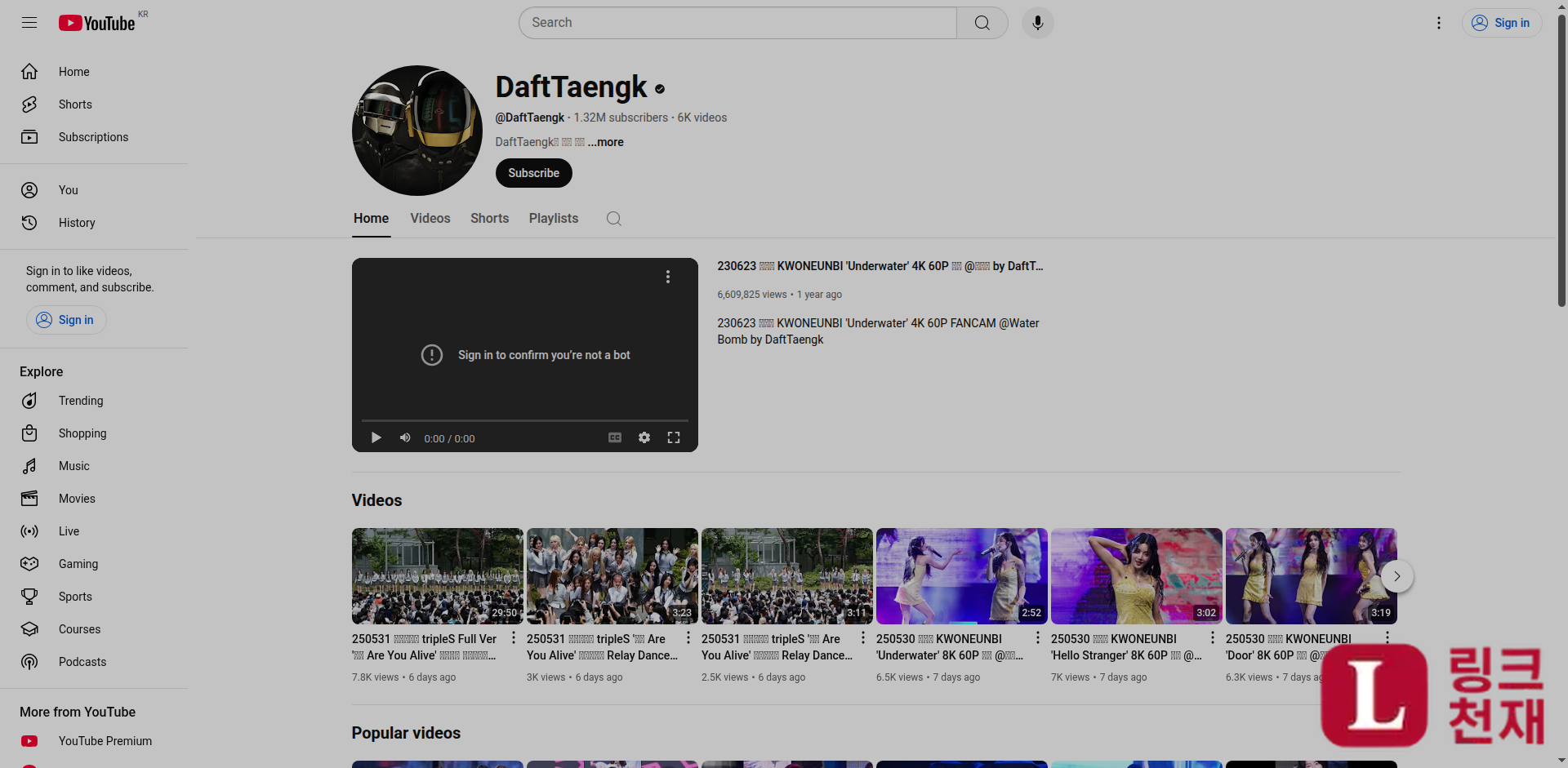This screenshot has height=768, width=1568.
Task: Open Podcasts under Explore
Action: [x=94, y=662]
